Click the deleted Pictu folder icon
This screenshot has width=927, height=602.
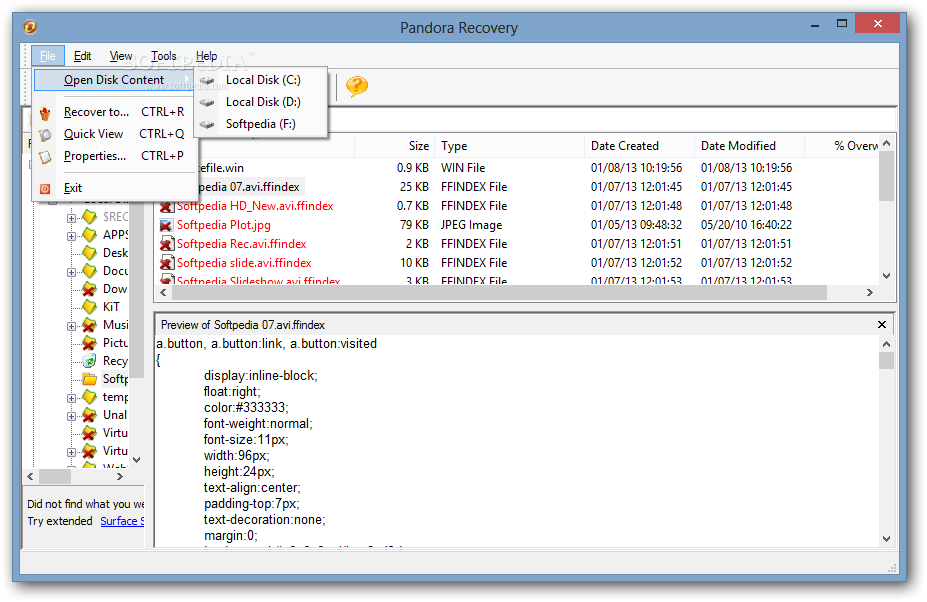[x=90, y=343]
